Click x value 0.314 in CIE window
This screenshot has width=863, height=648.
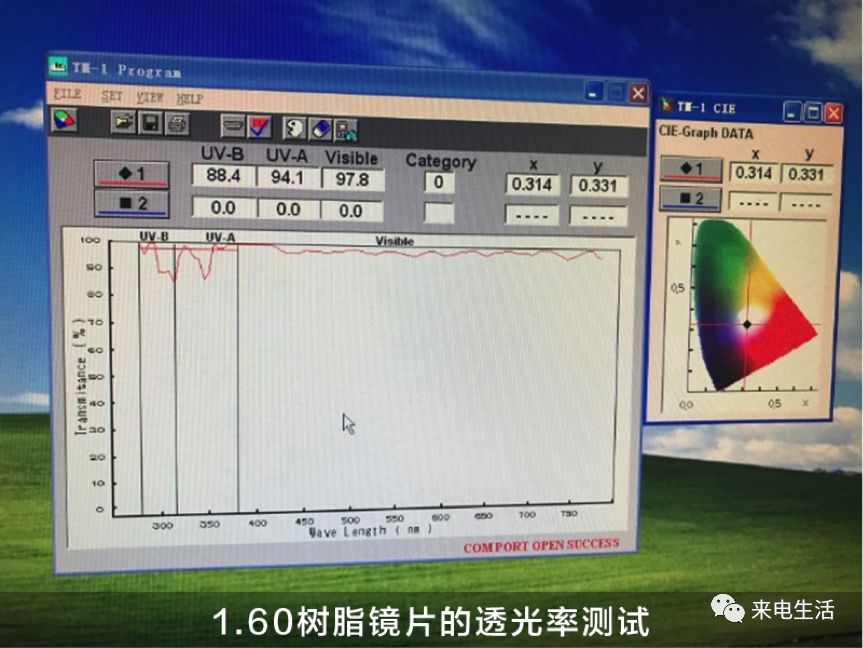click(753, 173)
